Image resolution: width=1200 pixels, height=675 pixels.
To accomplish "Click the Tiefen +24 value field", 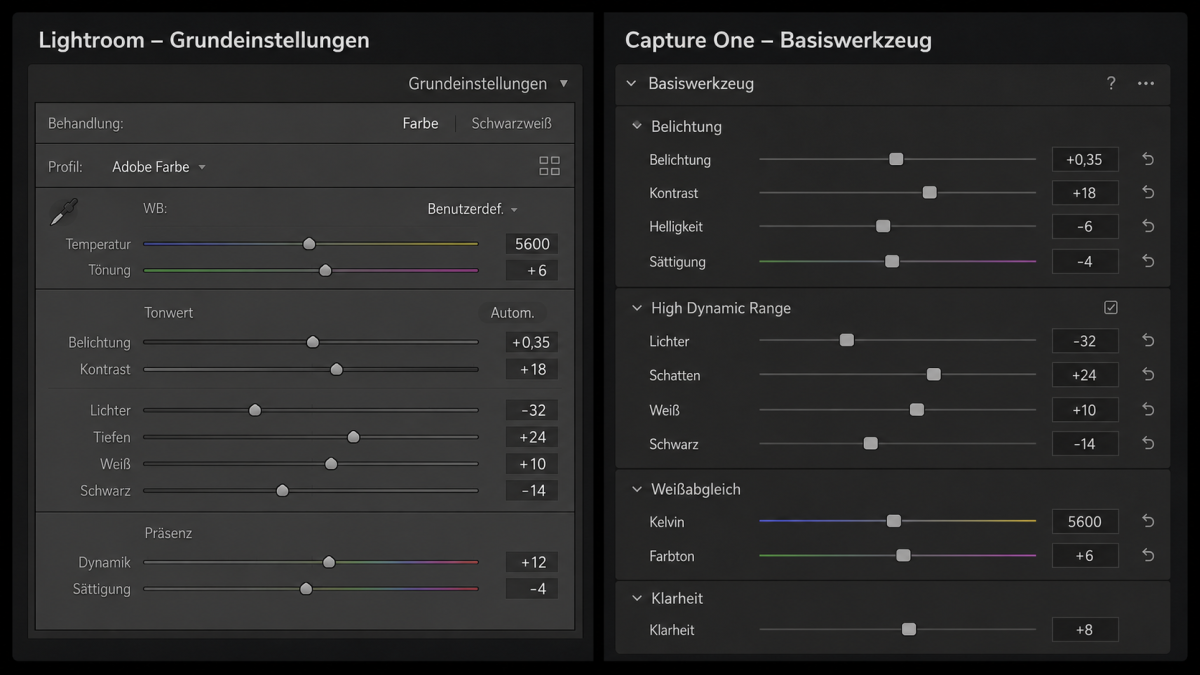I will [532, 437].
